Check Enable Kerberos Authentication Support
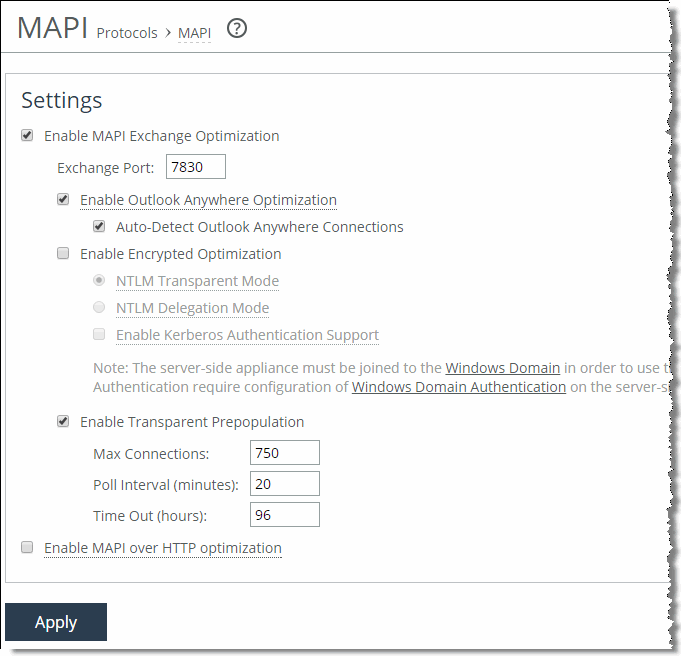Viewport: 681px width, 656px height. click(x=99, y=334)
